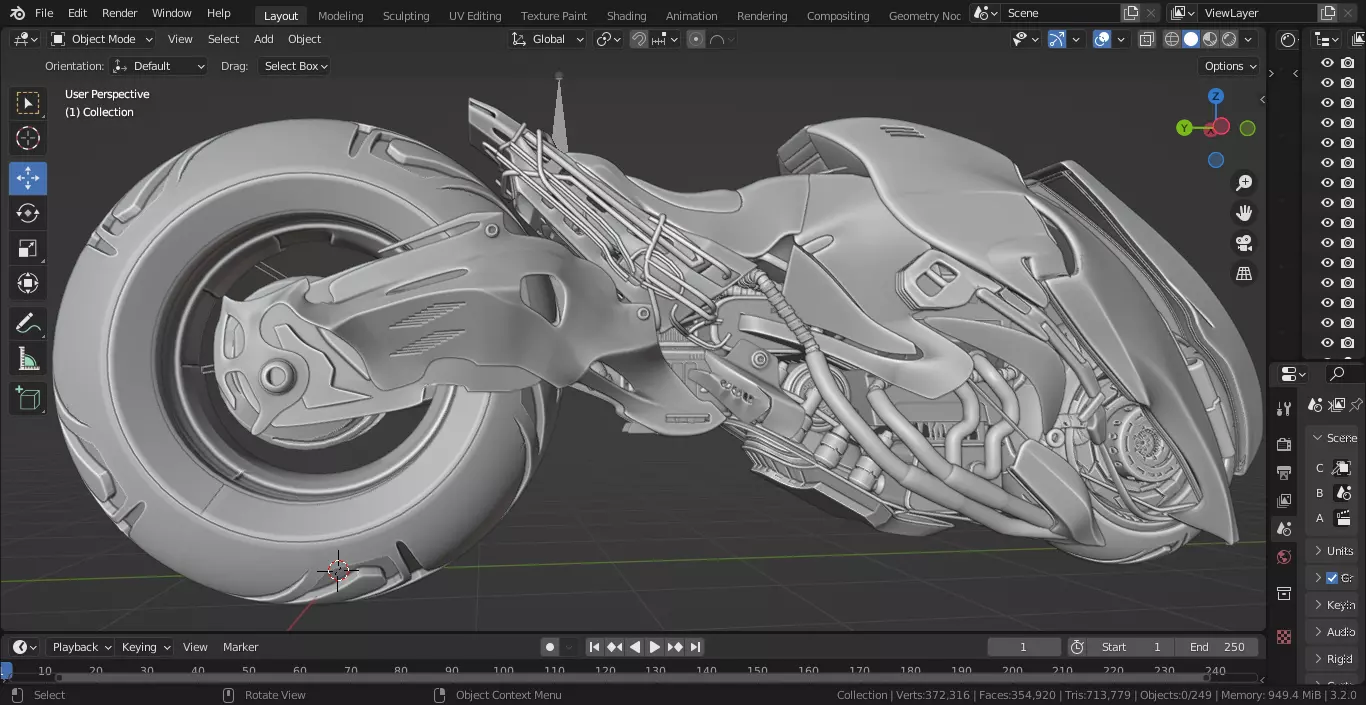
Task: Activate the Scale tool
Action: (28, 248)
